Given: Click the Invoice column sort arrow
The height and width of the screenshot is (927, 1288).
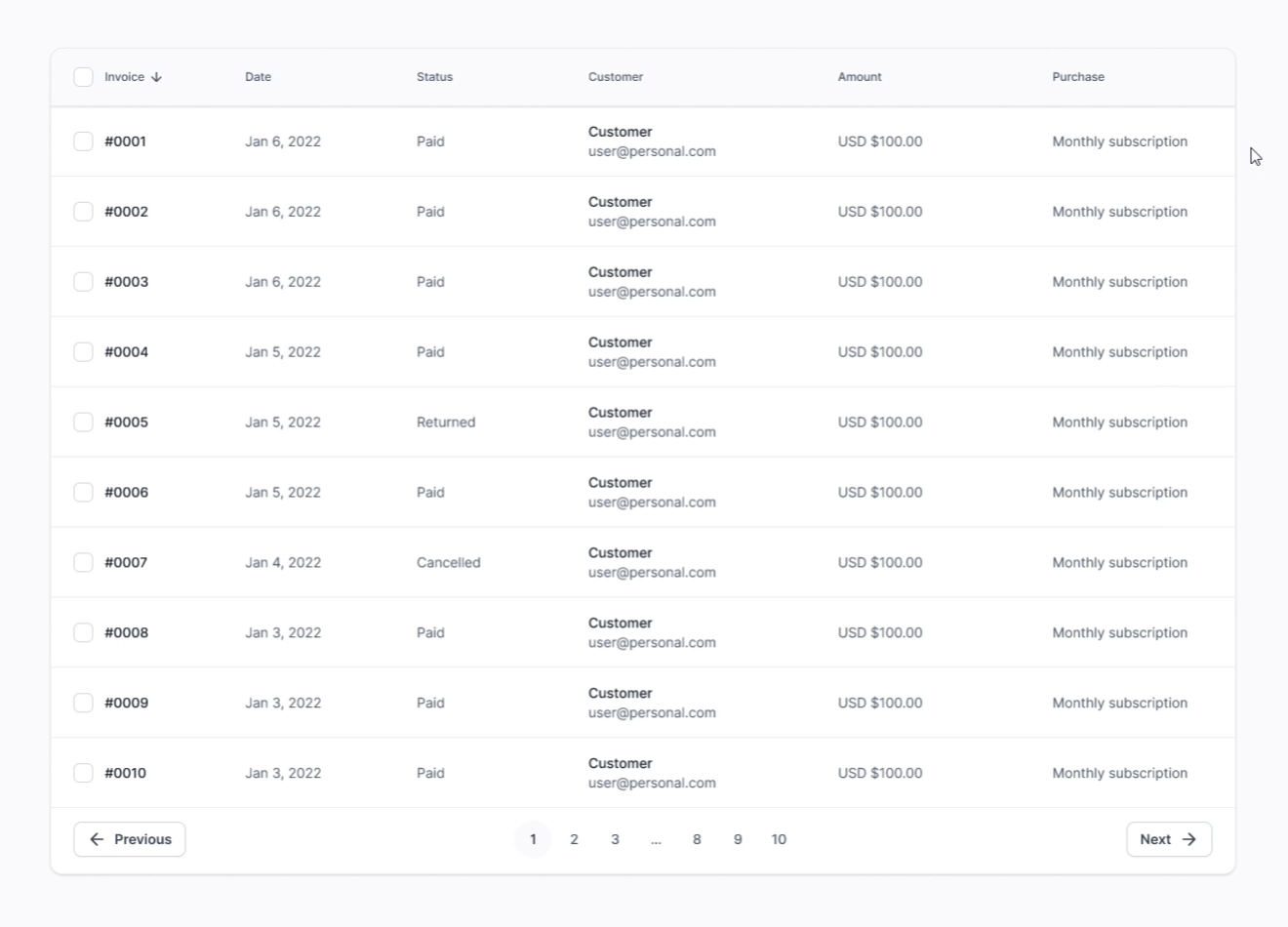Looking at the screenshot, I should click(x=156, y=77).
